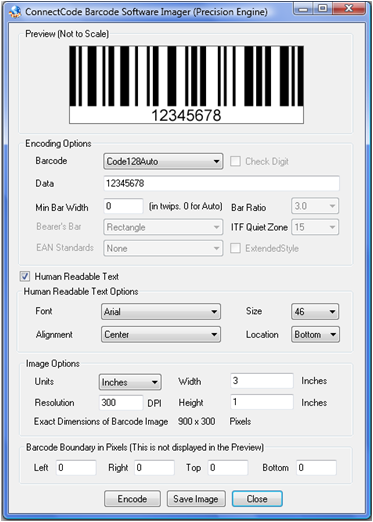The width and height of the screenshot is (373, 522).
Task: Open the ITF Quiet Zone dropdown
Action: (x=315, y=227)
